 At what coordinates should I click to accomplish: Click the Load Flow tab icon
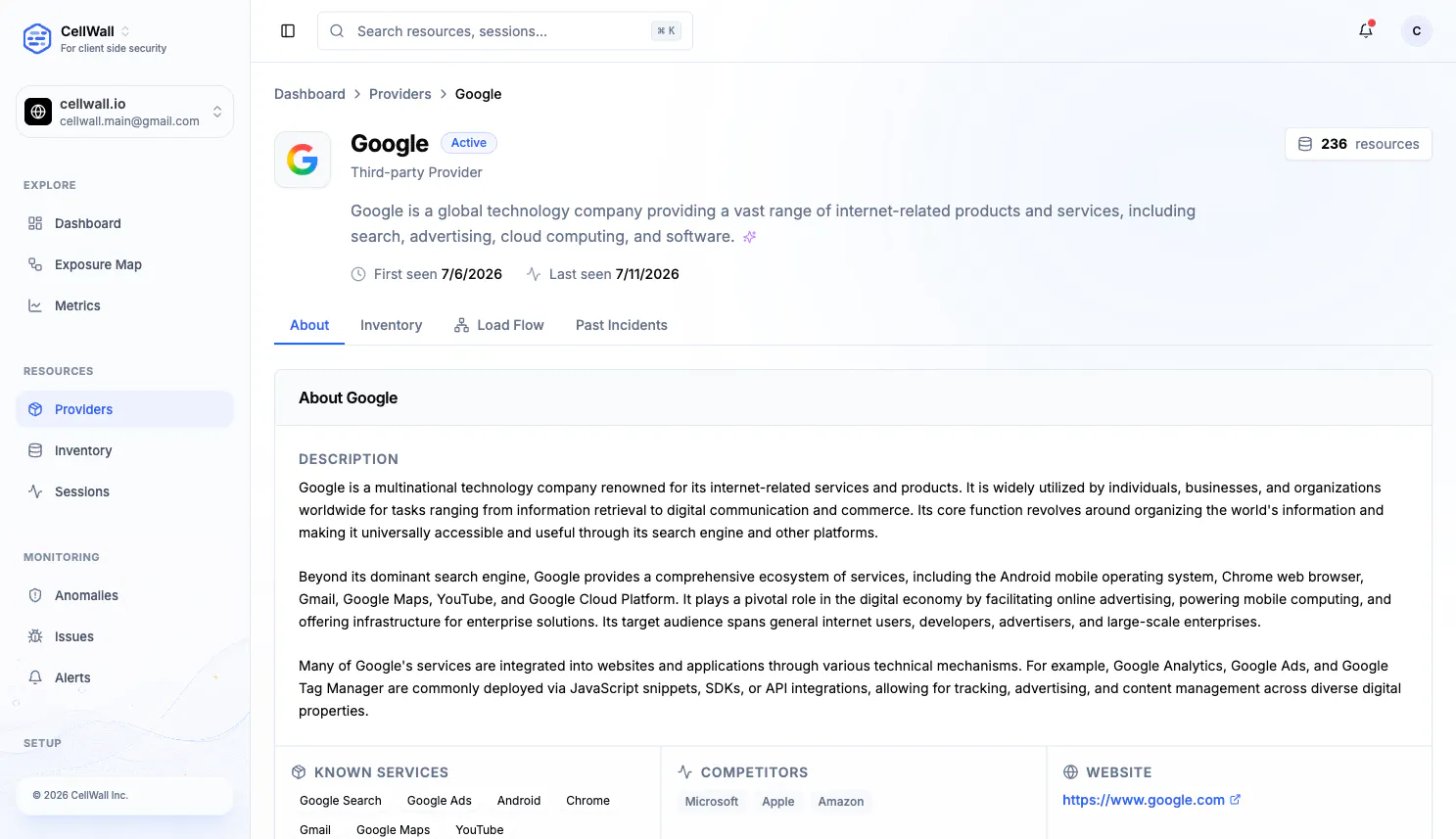(461, 325)
